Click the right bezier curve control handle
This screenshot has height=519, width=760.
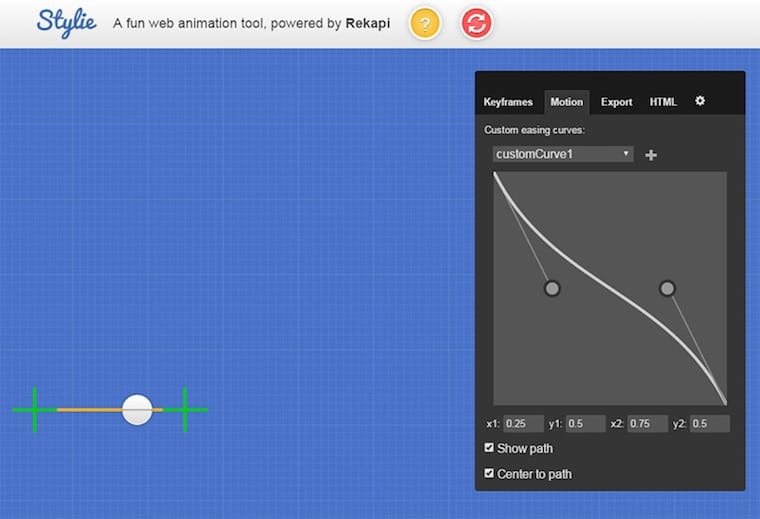click(x=667, y=289)
